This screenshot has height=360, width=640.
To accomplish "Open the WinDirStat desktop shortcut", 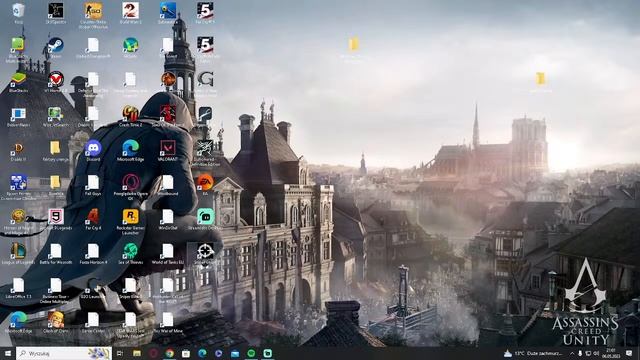I will [168, 219].
